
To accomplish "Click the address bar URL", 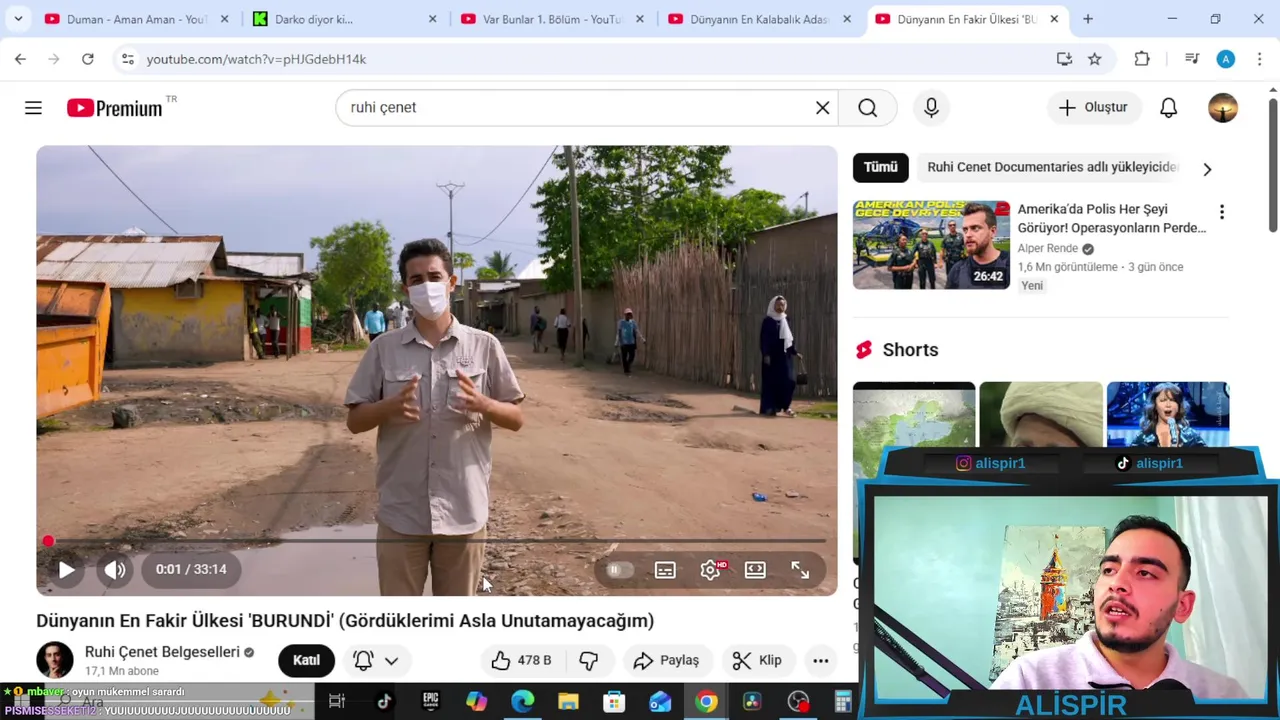I will [256, 59].
